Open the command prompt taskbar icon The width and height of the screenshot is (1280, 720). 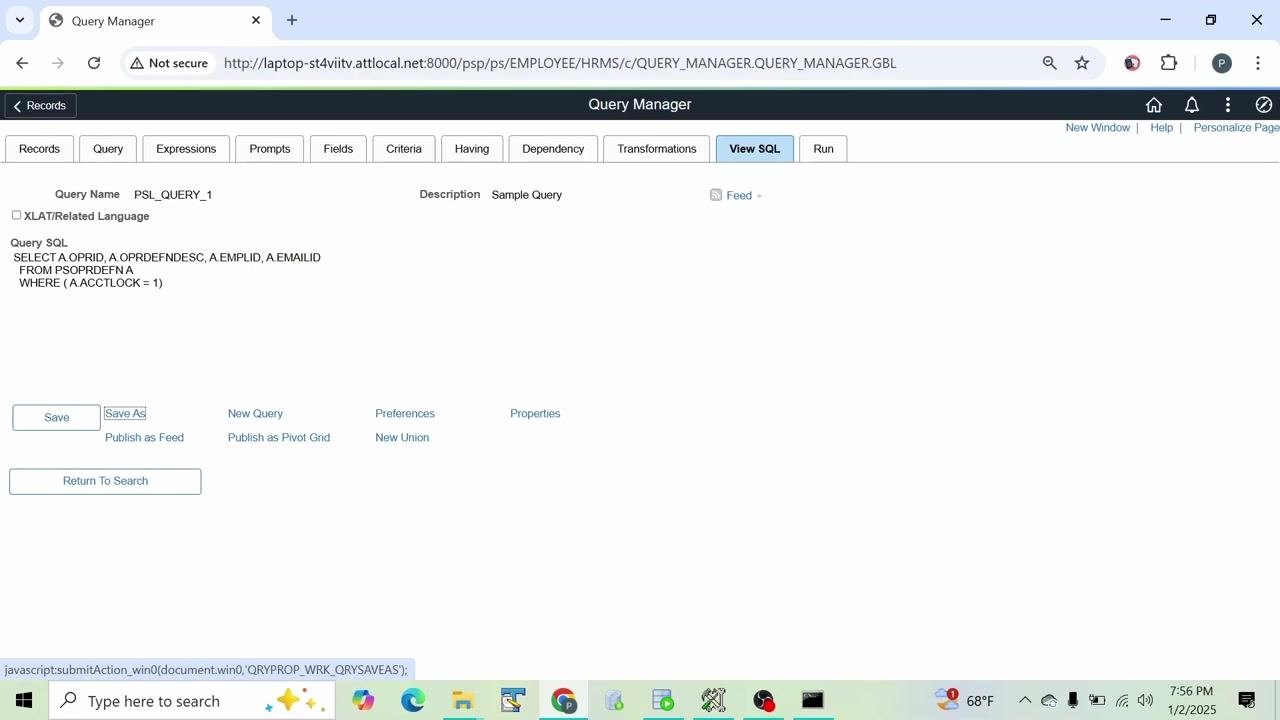pyautogui.click(x=813, y=701)
